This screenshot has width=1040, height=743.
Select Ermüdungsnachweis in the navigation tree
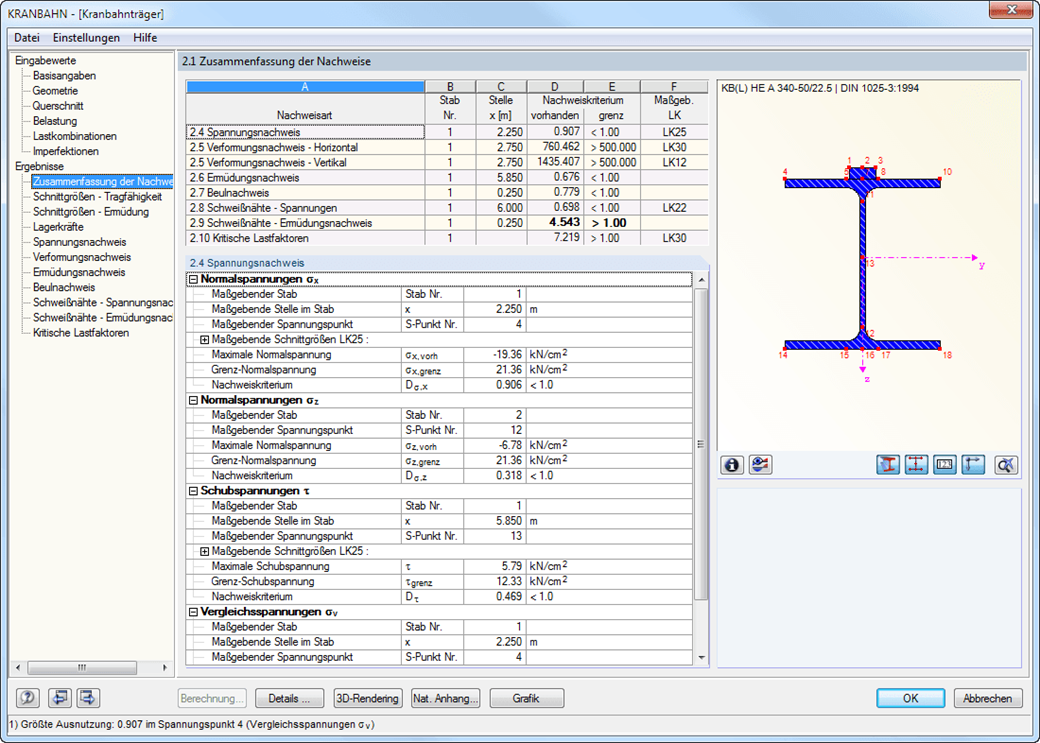tap(79, 272)
